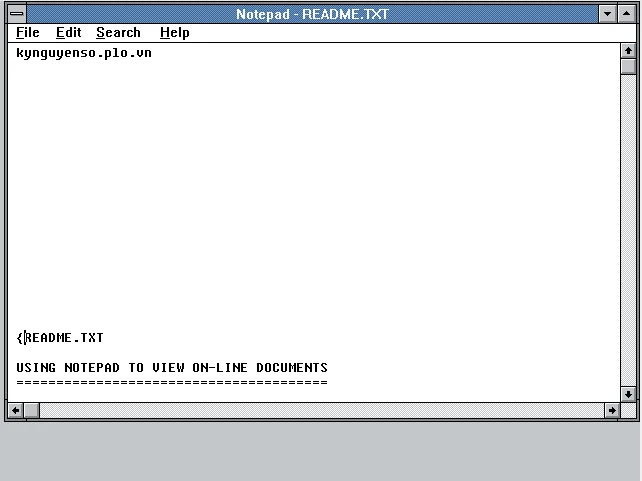Click the maximize arrow button

pyautogui.click(x=627, y=14)
